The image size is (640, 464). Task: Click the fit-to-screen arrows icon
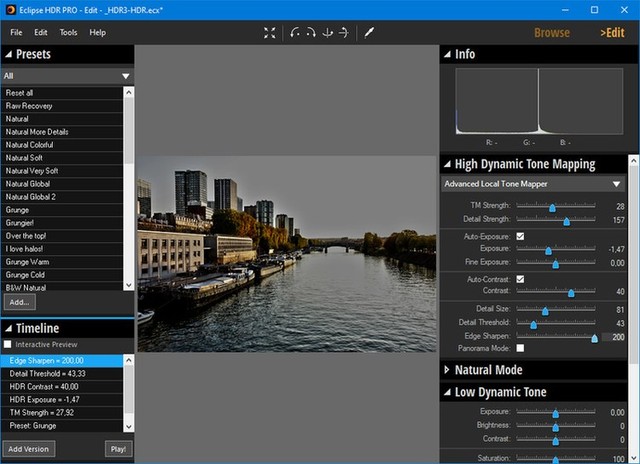pos(269,33)
